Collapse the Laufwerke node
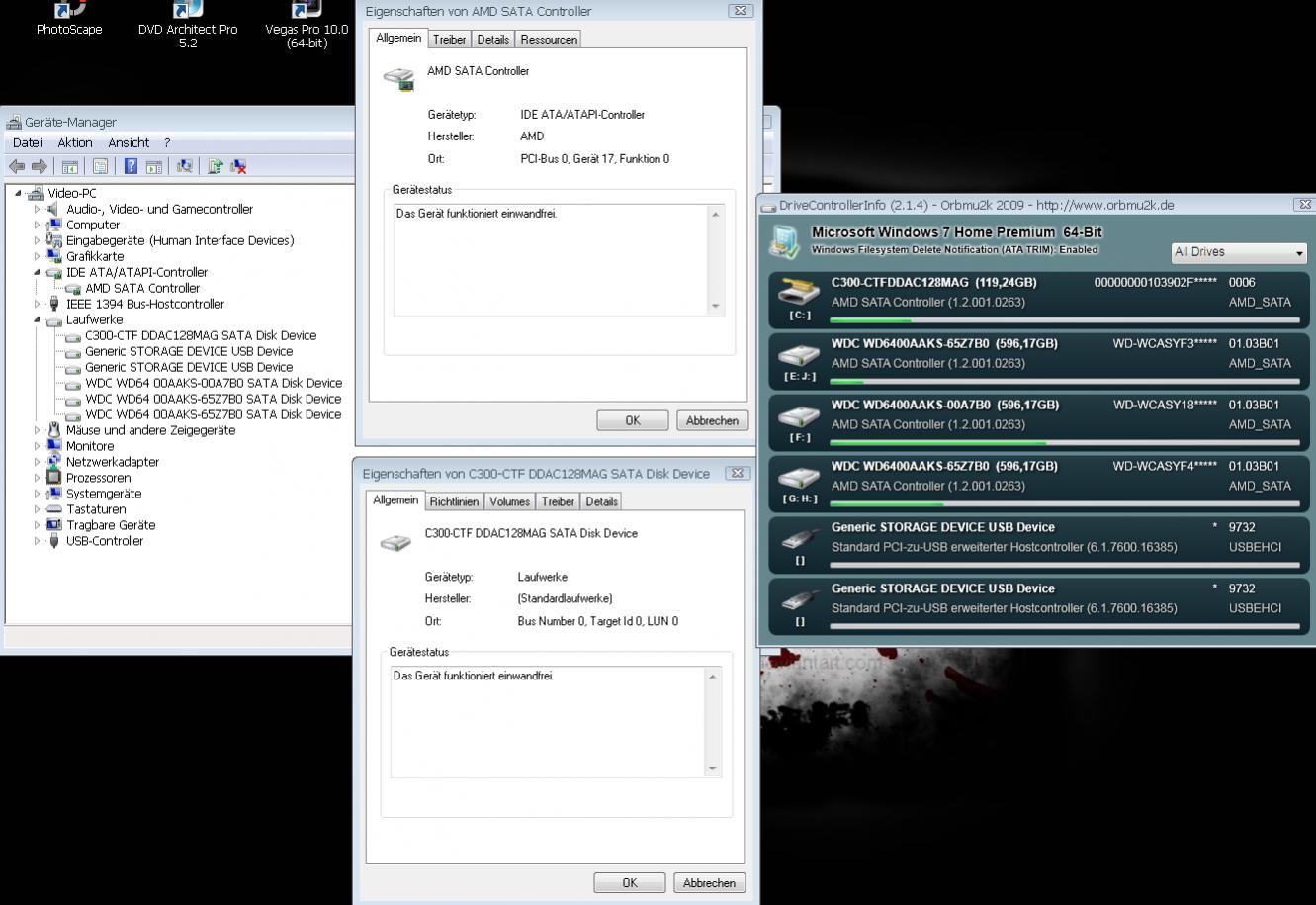1316x905 pixels. coord(38,319)
